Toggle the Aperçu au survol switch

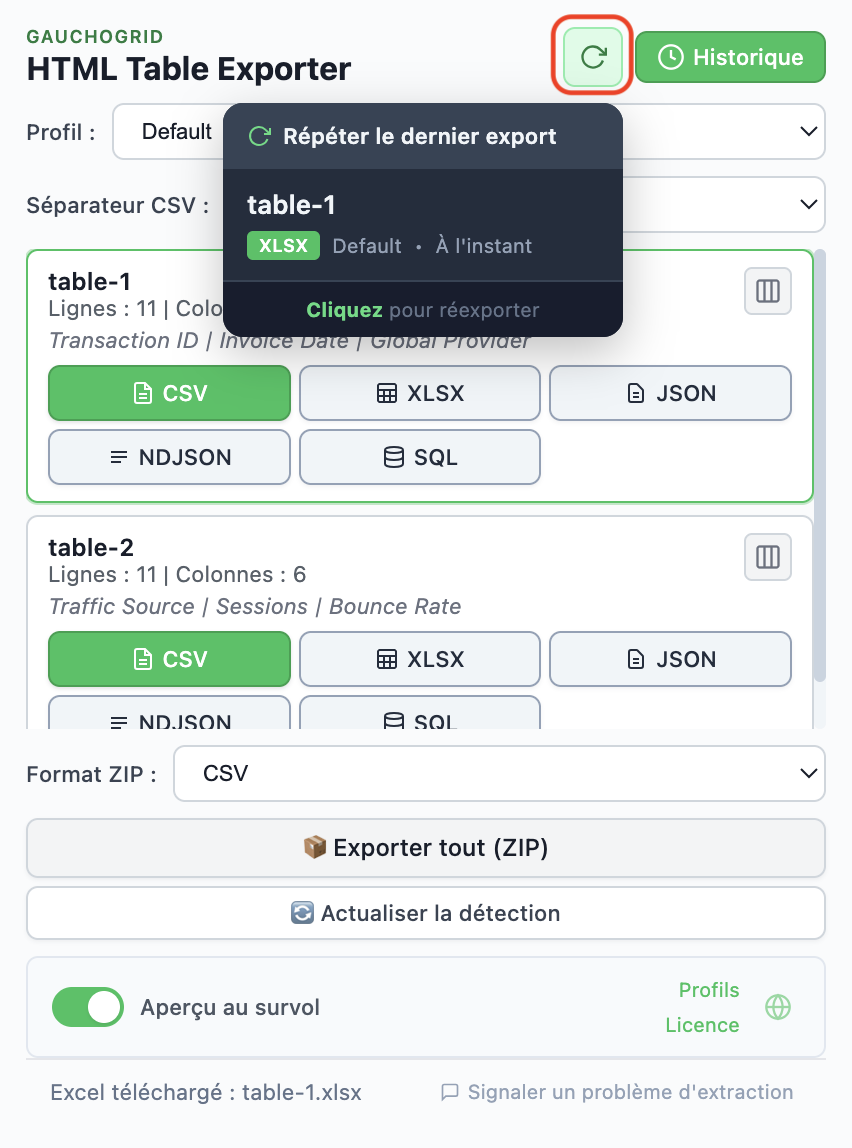click(x=88, y=1007)
